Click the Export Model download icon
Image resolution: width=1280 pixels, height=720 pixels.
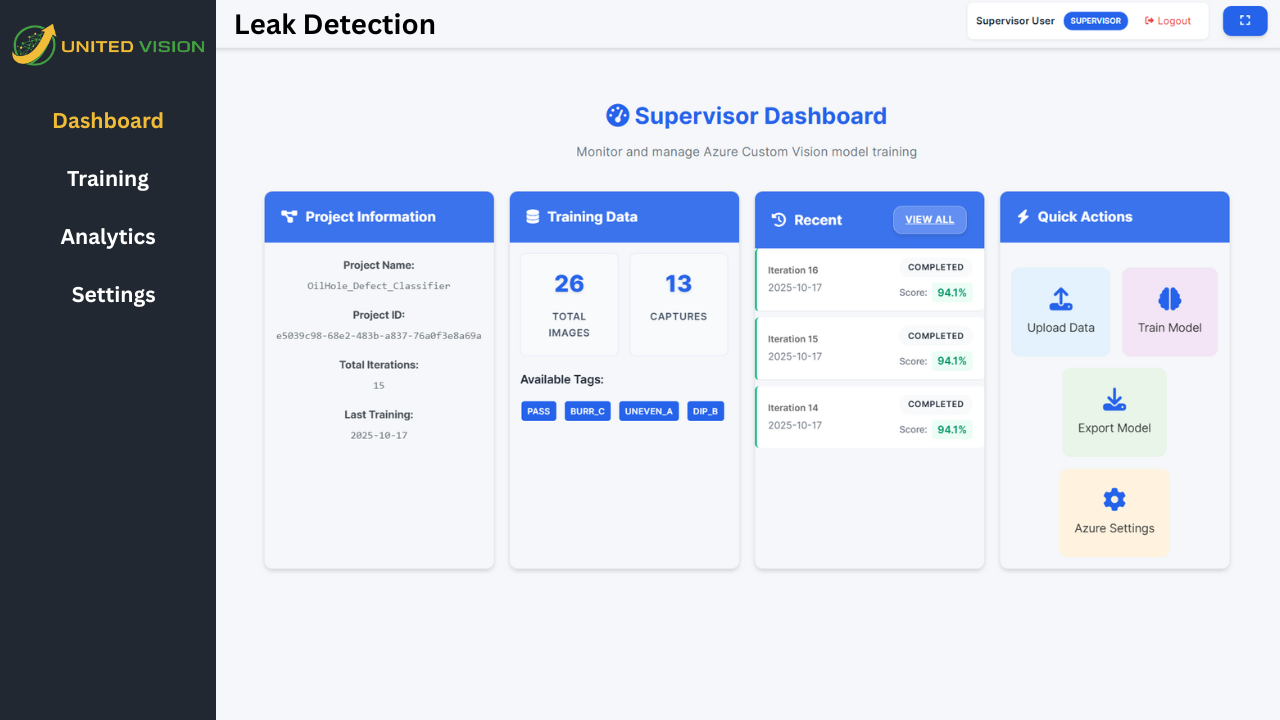coord(1114,399)
